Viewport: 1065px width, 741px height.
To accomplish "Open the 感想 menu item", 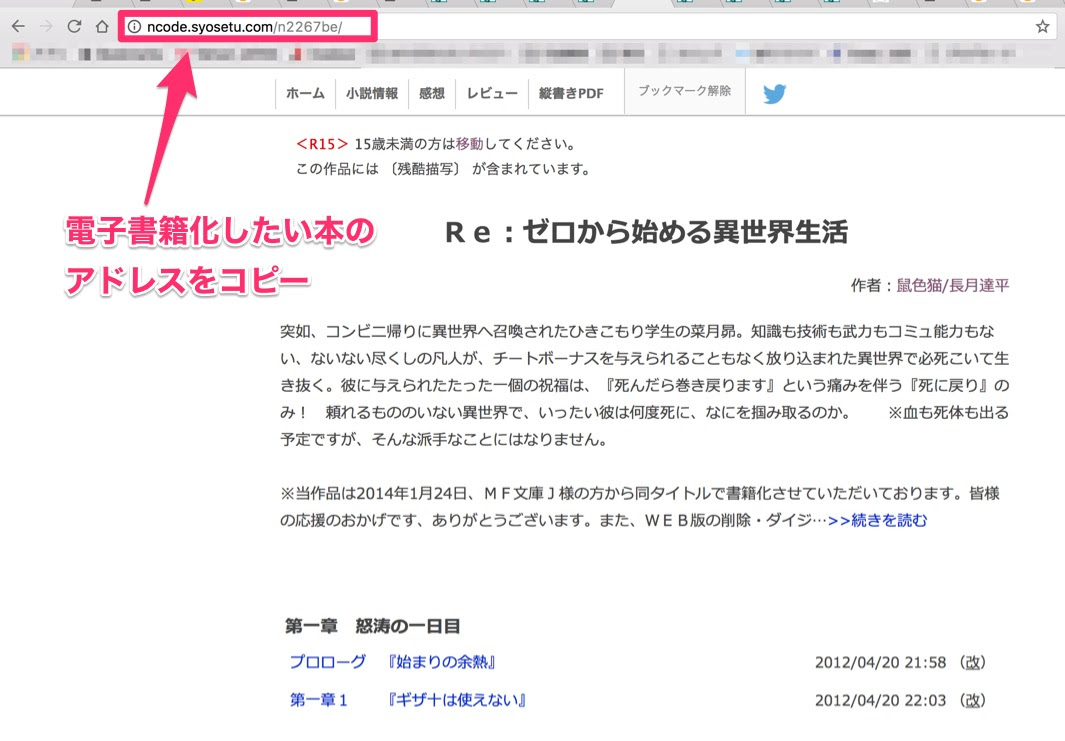I will (431, 93).
